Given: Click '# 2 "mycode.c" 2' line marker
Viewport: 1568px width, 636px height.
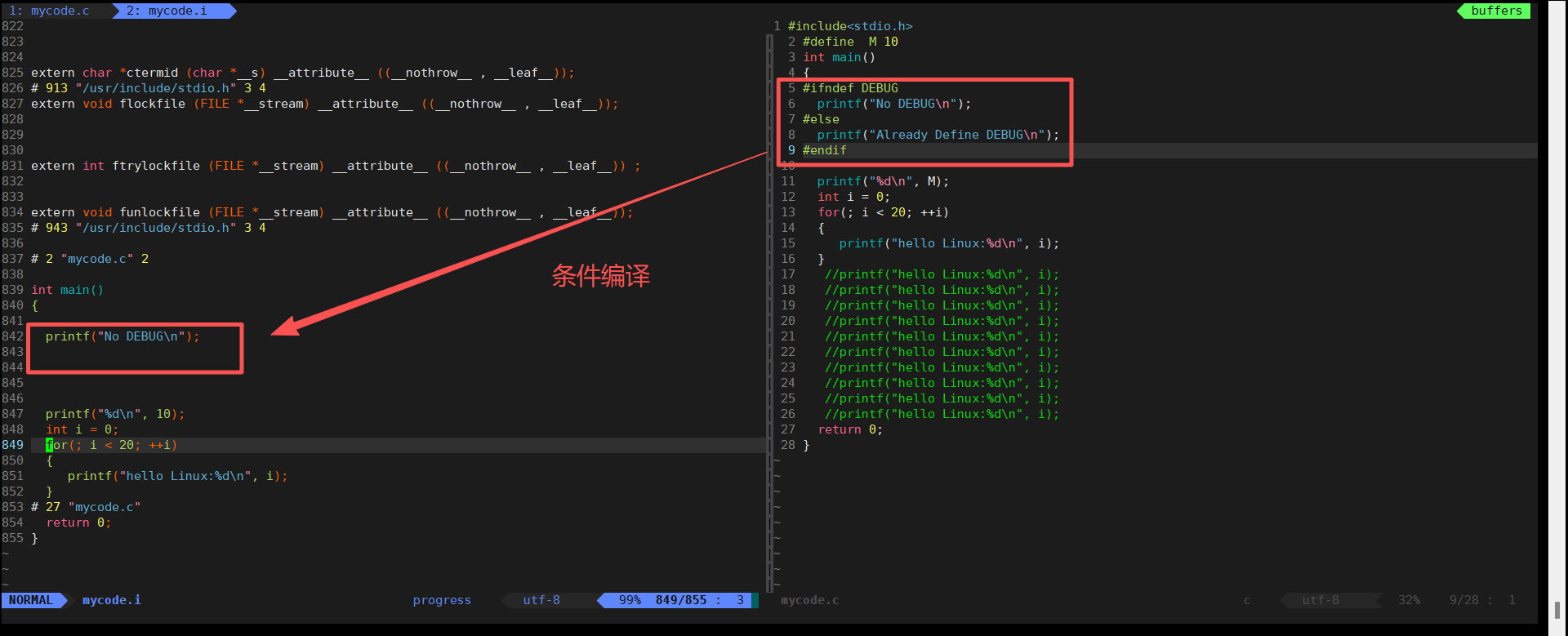Looking at the screenshot, I should pos(90,259).
